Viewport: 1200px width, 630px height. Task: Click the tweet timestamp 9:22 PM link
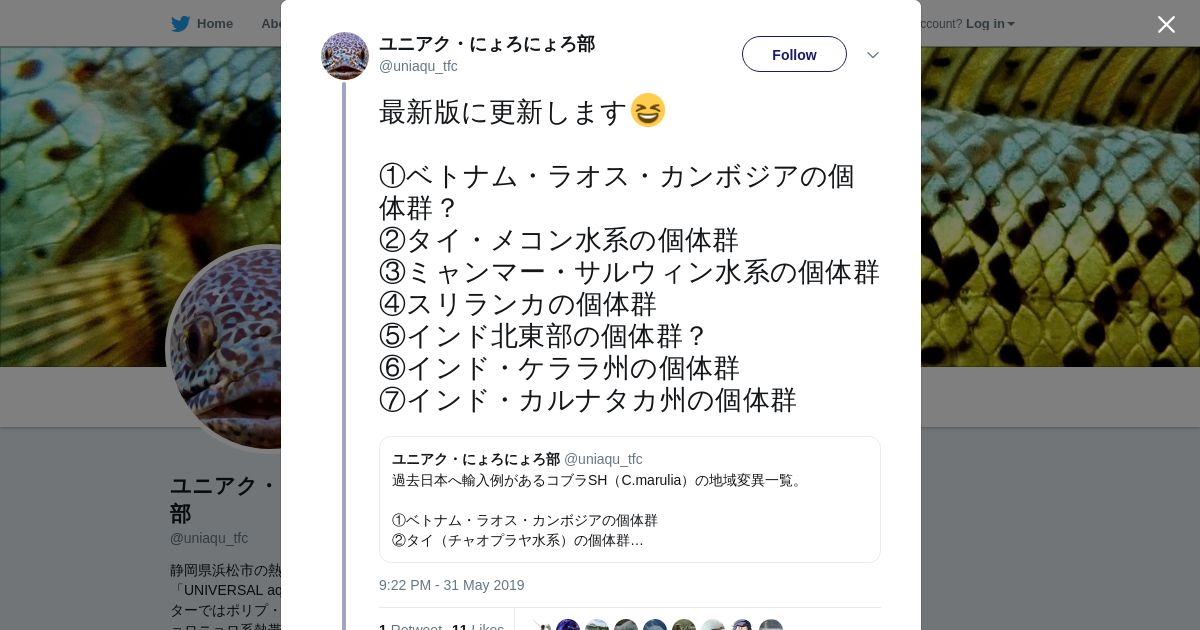coord(451,585)
